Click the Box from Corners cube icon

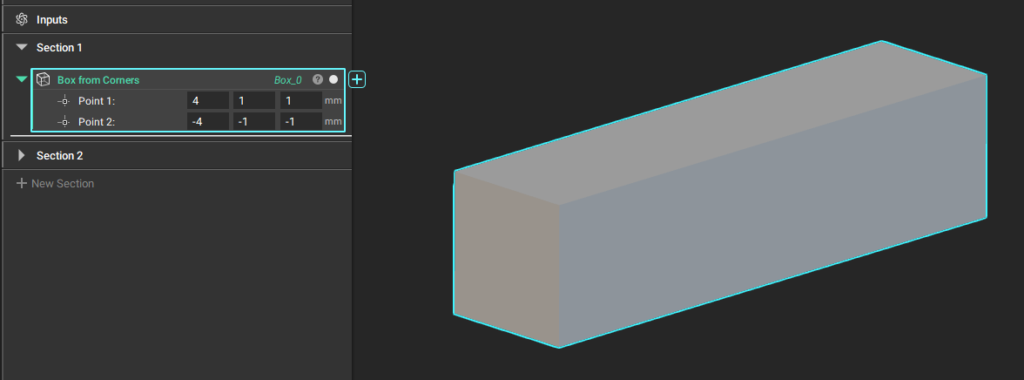(x=43, y=80)
